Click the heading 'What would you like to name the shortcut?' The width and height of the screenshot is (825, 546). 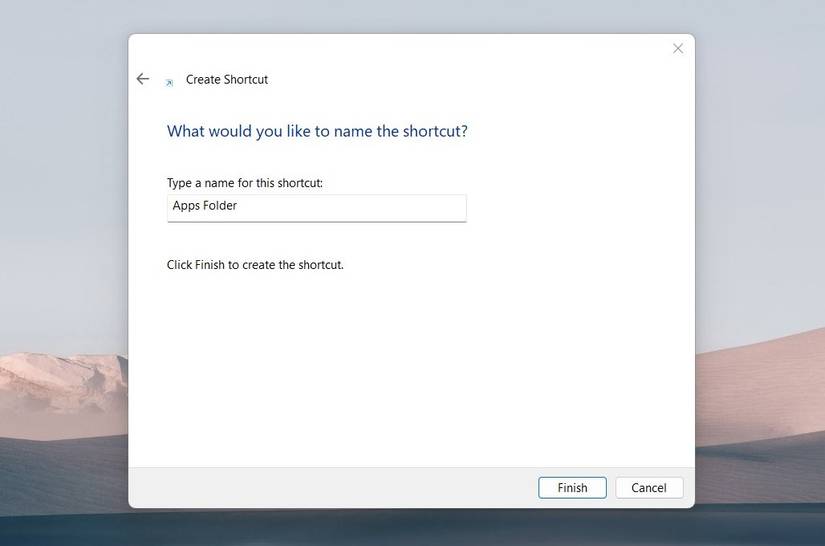(317, 131)
